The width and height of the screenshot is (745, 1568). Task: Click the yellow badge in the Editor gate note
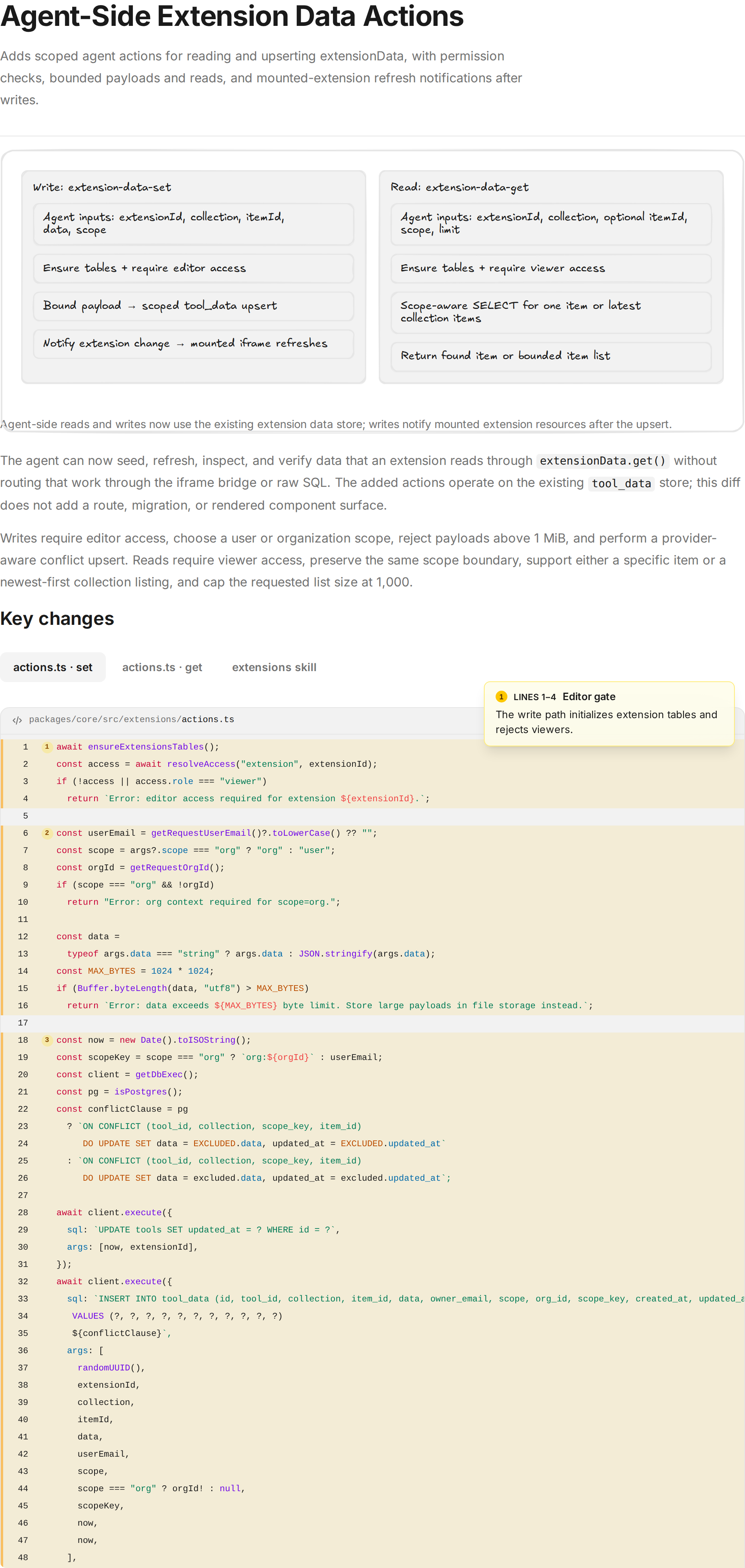click(x=501, y=697)
